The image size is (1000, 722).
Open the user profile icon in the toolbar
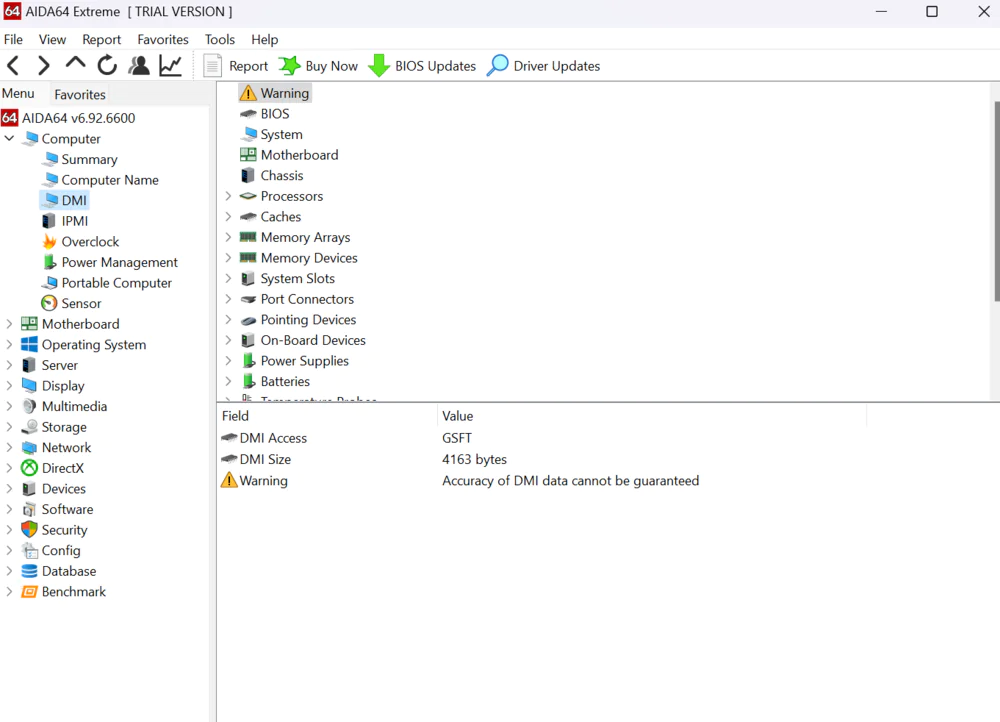point(138,66)
